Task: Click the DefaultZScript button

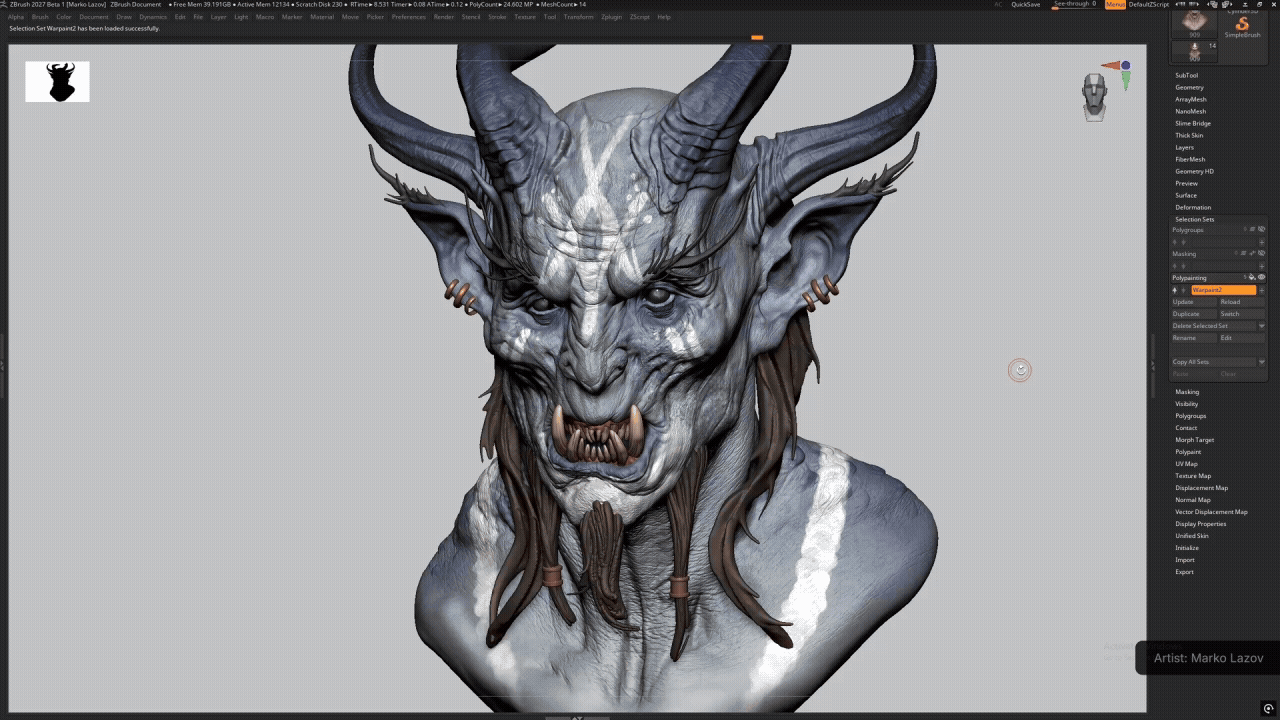Action: point(1149,4)
